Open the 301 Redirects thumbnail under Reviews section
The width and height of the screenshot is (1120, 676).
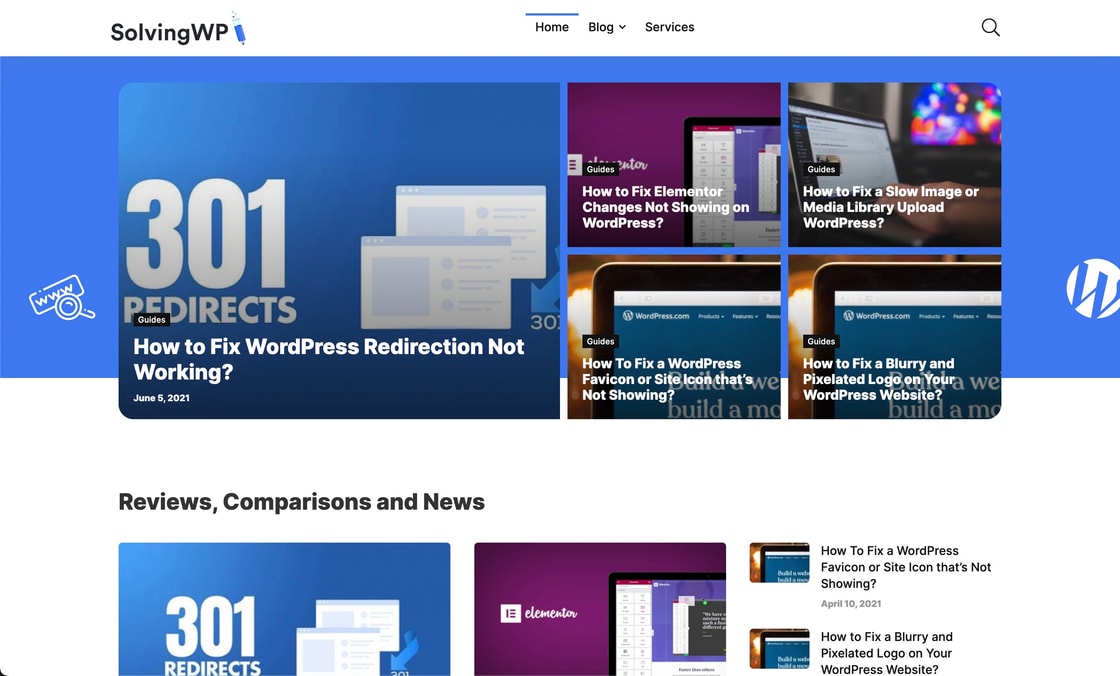tap(284, 610)
